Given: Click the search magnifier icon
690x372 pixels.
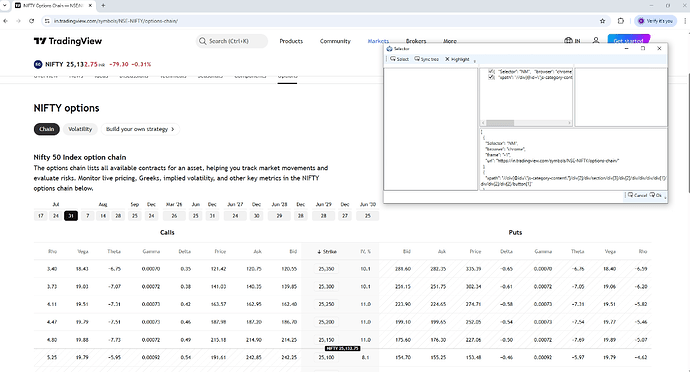Looking at the screenshot, I should pos(202,41).
